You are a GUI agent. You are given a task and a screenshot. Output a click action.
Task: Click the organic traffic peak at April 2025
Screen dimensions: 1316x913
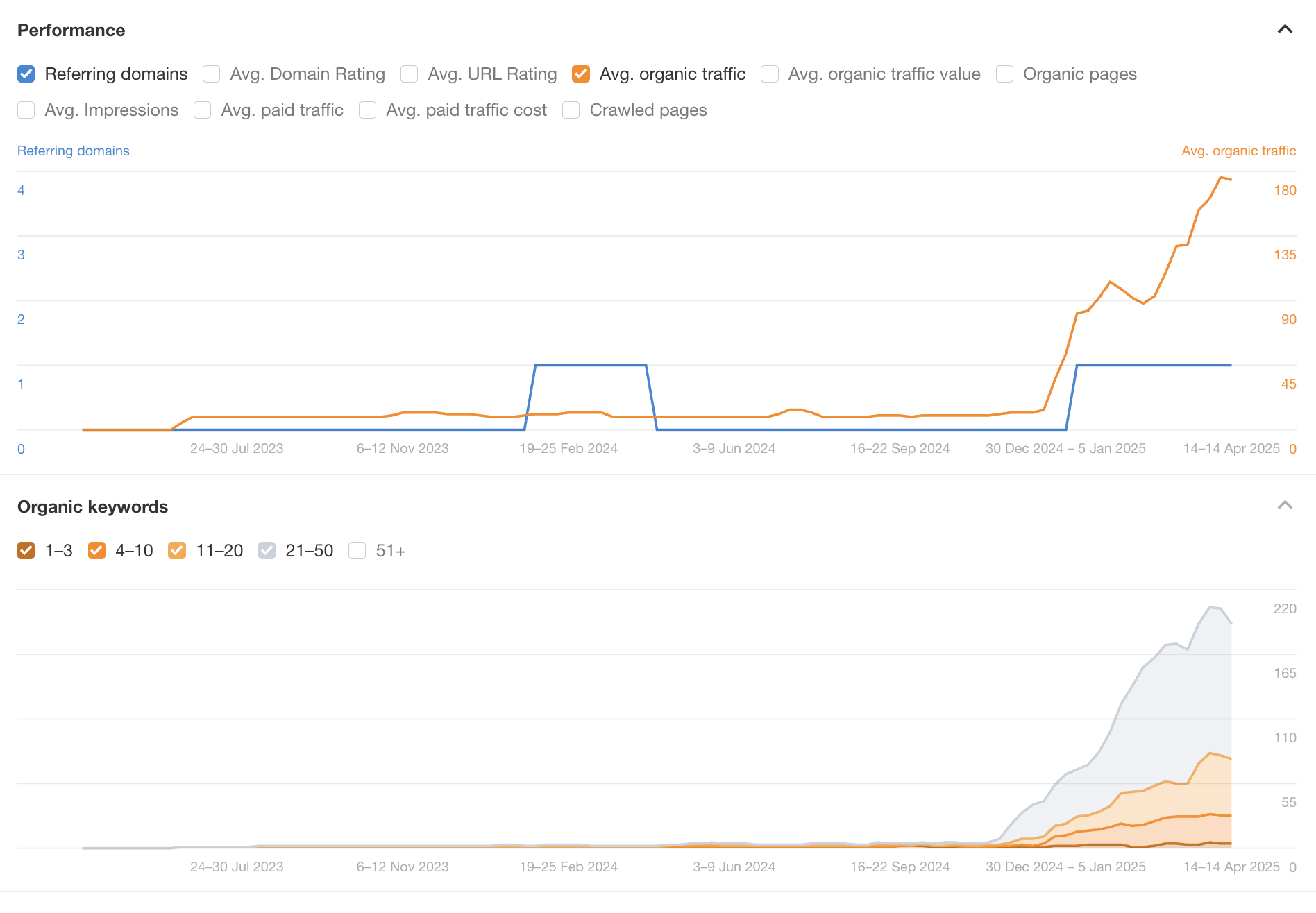pos(1220,178)
